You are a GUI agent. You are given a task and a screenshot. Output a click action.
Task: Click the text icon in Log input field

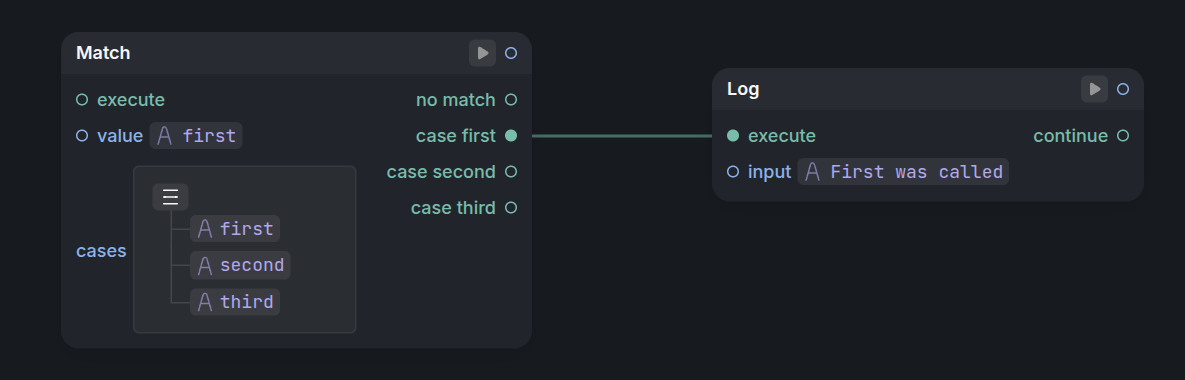tap(812, 172)
